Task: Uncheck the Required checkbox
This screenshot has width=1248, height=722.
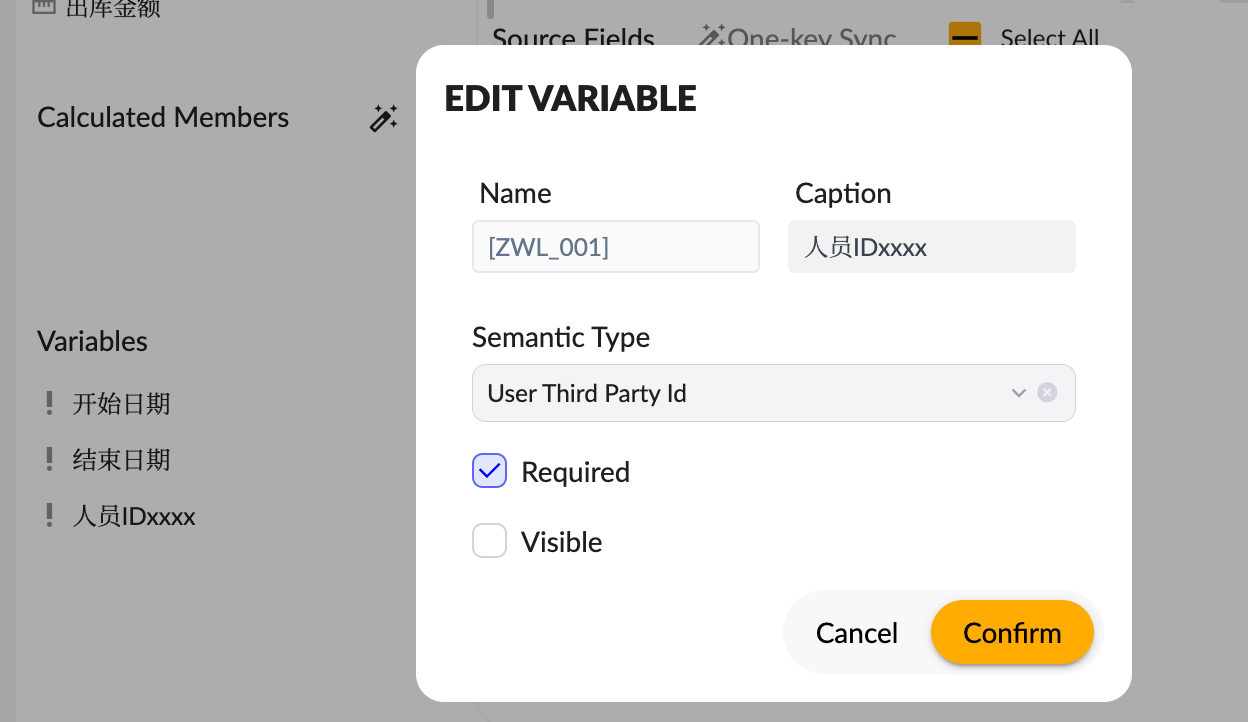Action: pyautogui.click(x=490, y=472)
